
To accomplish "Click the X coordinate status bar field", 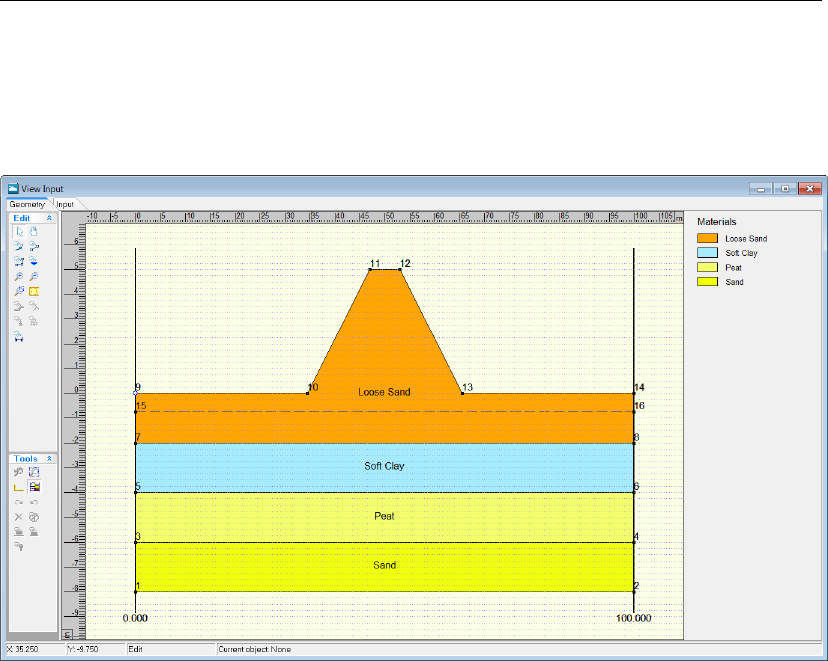I will click(x=35, y=649).
